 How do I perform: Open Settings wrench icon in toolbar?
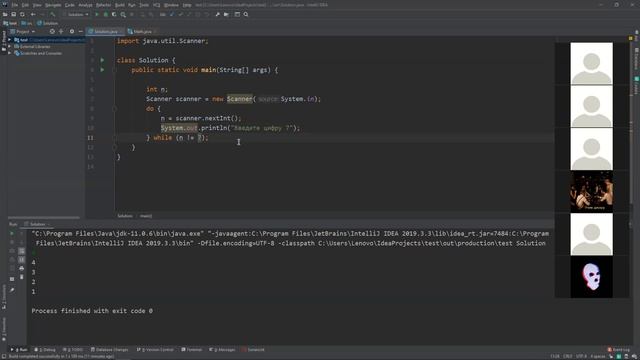coord(218,14)
